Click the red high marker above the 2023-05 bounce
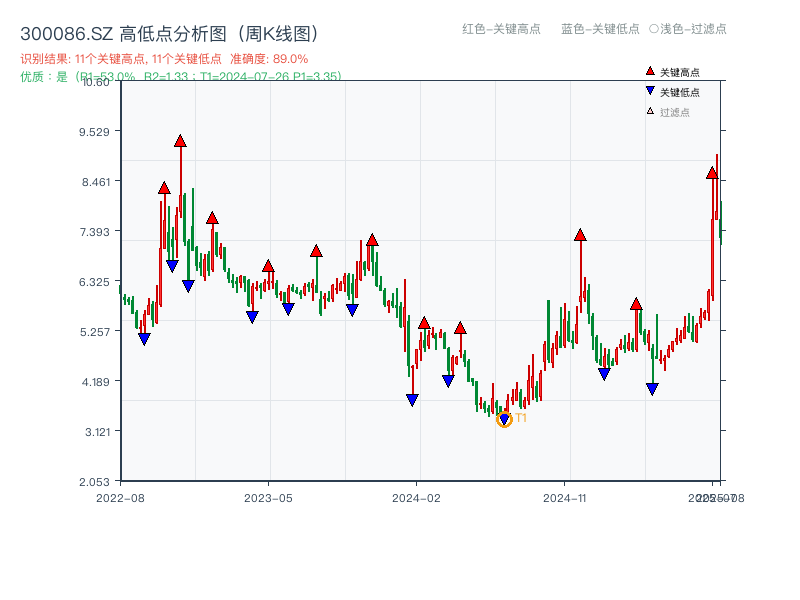 (x=267, y=266)
